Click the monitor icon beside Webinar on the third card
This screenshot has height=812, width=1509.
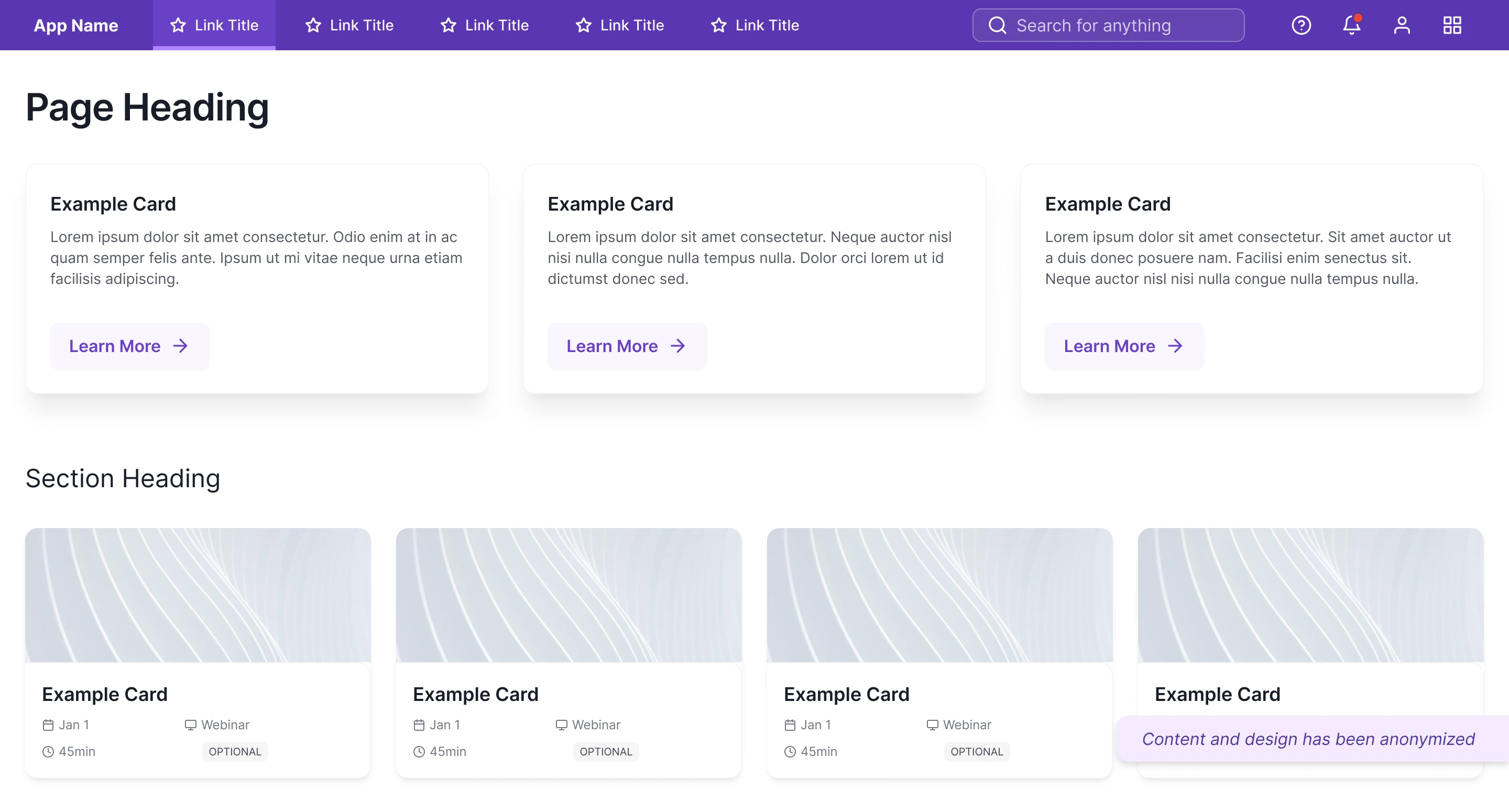[932, 725]
